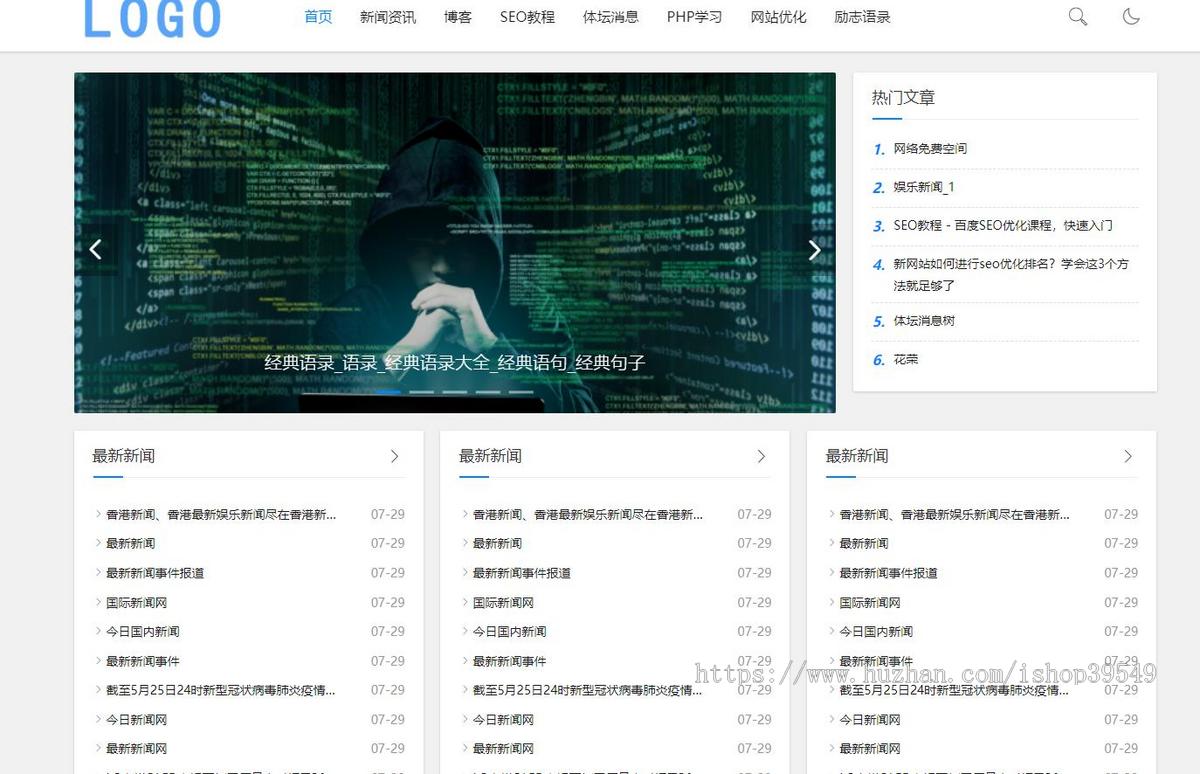Image resolution: width=1200 pixels, height=774 pixels.
Task: Open the 首页 navigation item
Action: point(318,17)
